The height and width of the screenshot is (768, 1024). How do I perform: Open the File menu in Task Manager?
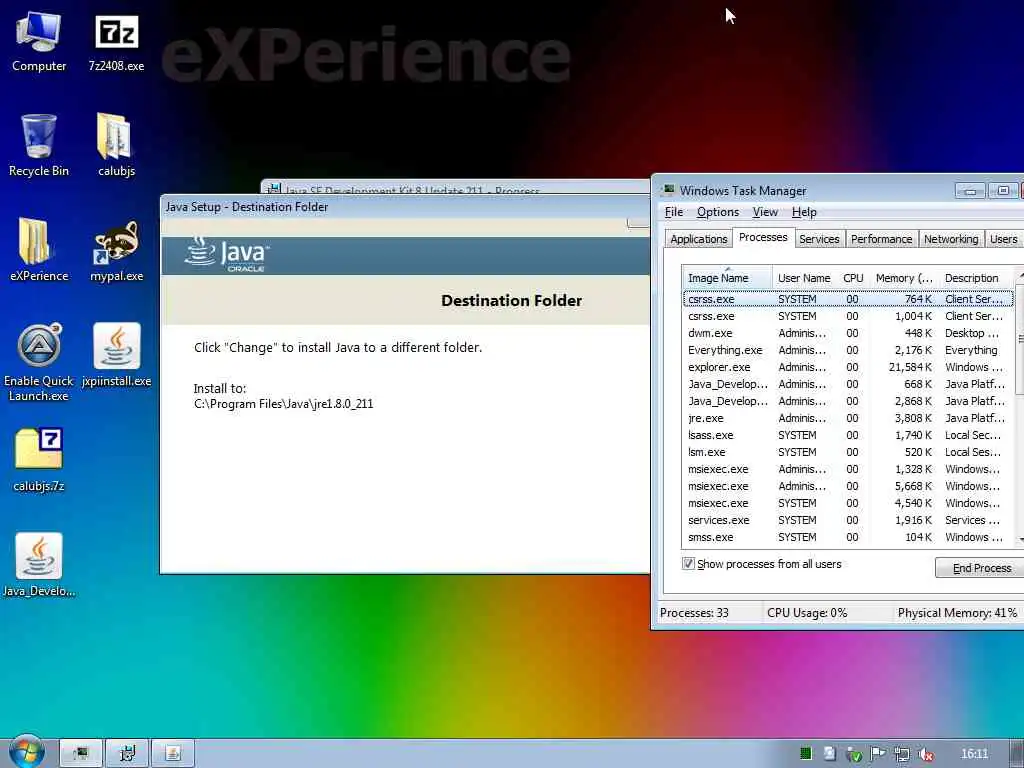674,212
